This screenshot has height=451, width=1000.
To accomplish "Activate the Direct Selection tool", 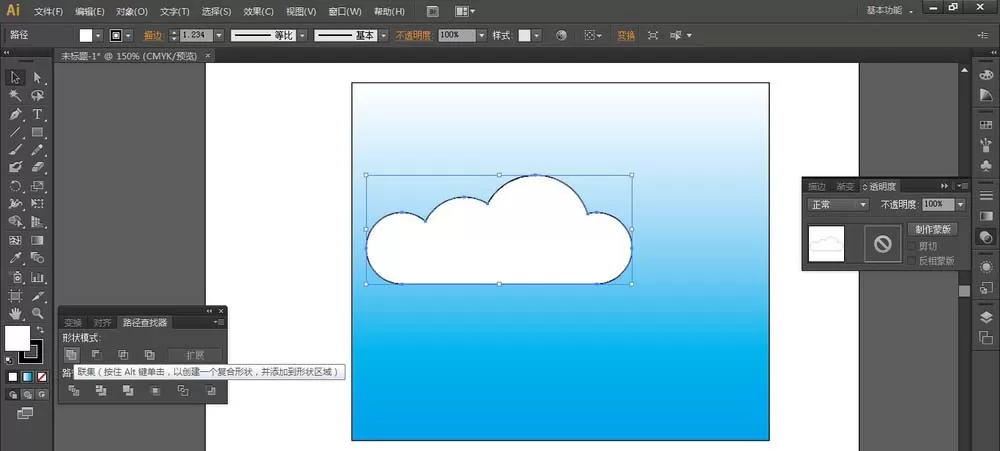I will (37, 78).
